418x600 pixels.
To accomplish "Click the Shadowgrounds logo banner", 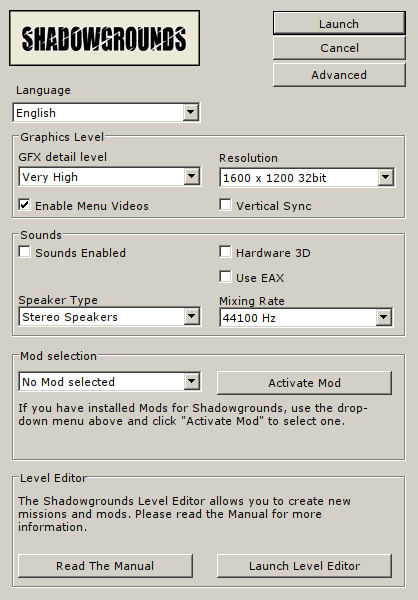I will [104, 38].
